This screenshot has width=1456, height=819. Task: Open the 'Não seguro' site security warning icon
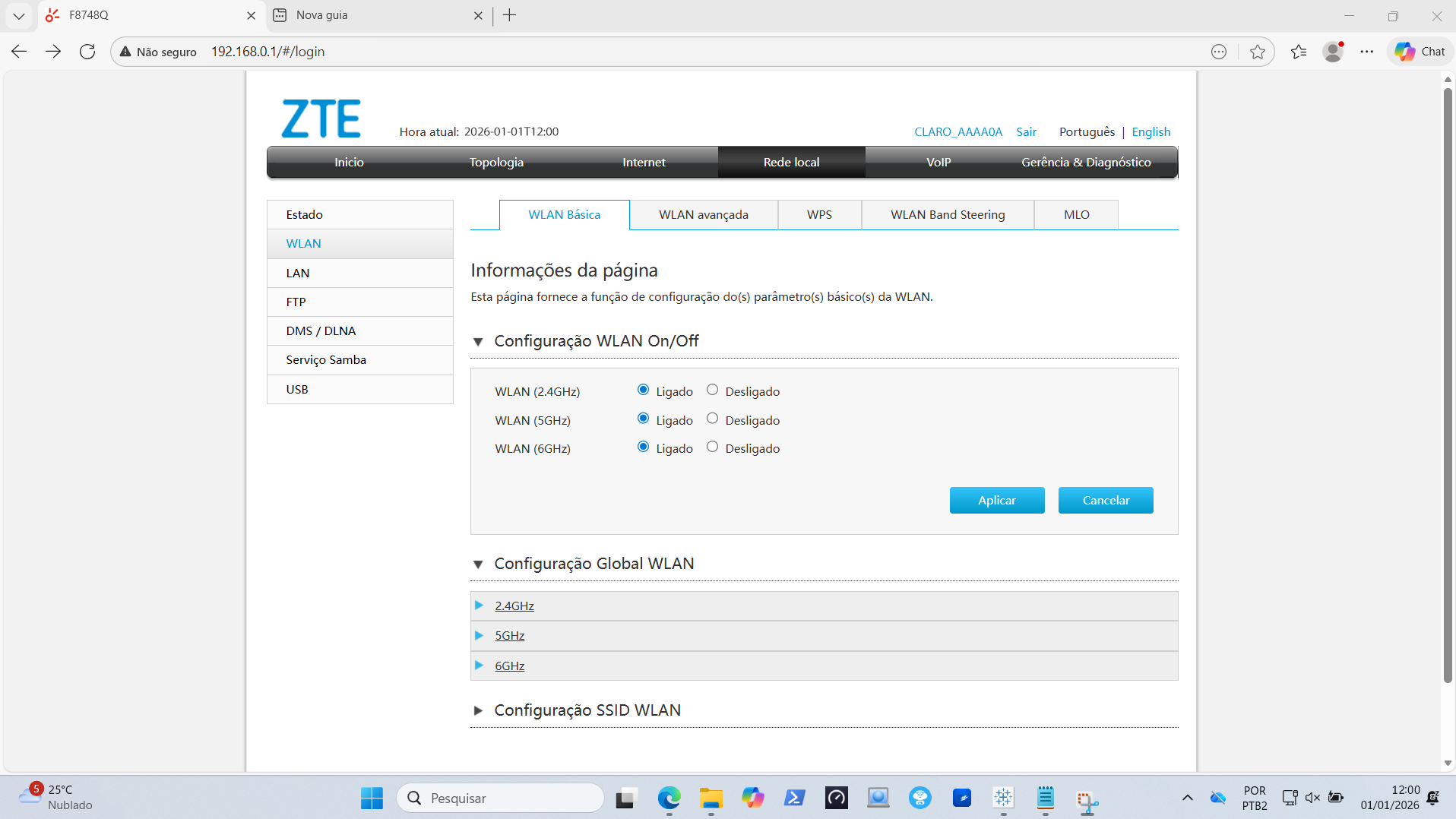(125, 52)
